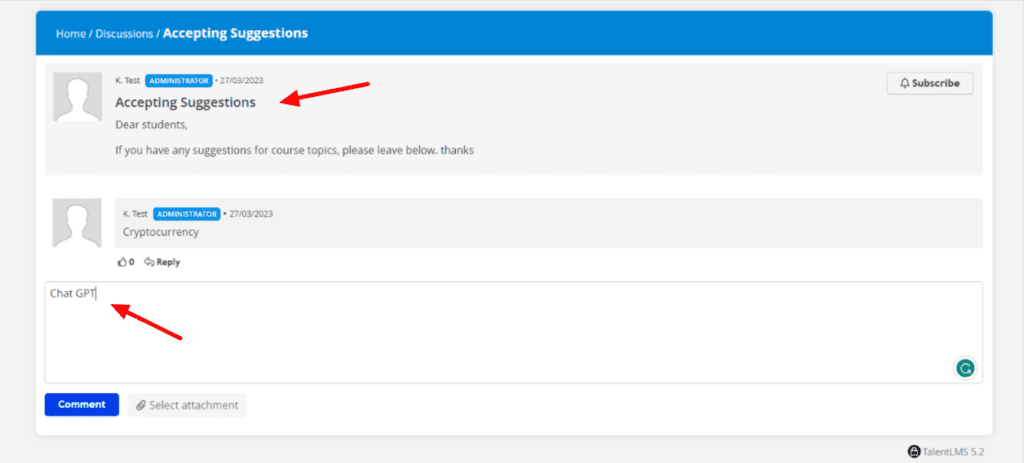1024x463 pixels.
Task: Reply to the Cryptocurrency comment
Action: [x=162, y=262]
